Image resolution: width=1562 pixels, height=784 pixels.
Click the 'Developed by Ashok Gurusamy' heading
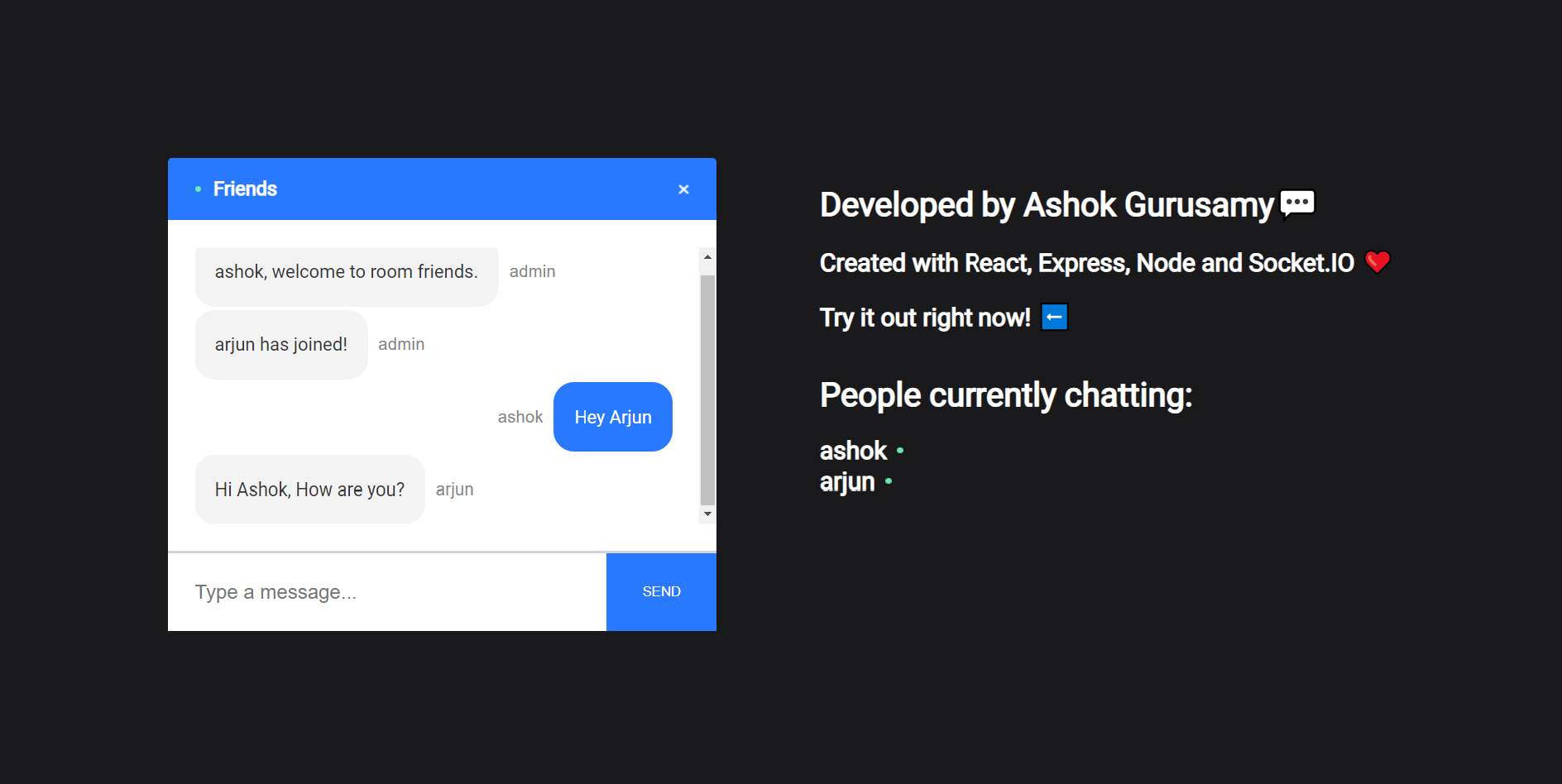tap(1047, 205)
